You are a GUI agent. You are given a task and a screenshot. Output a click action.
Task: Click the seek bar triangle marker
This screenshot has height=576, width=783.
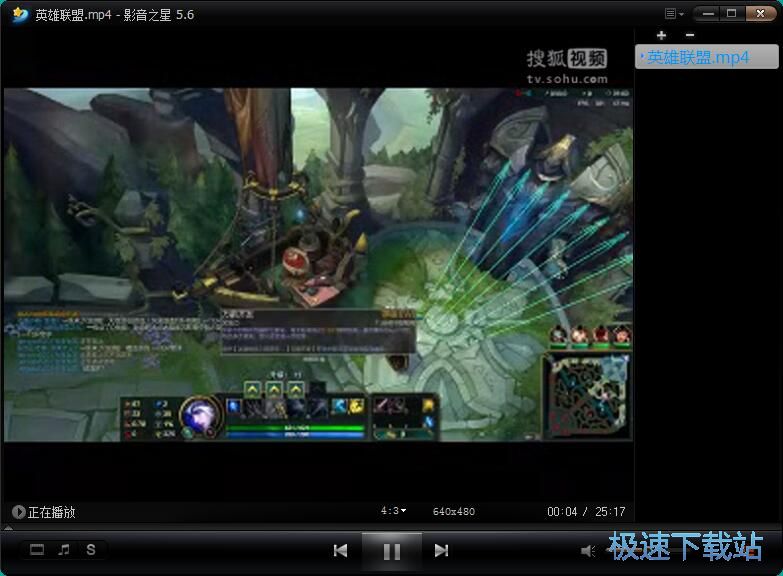(8, 527)
